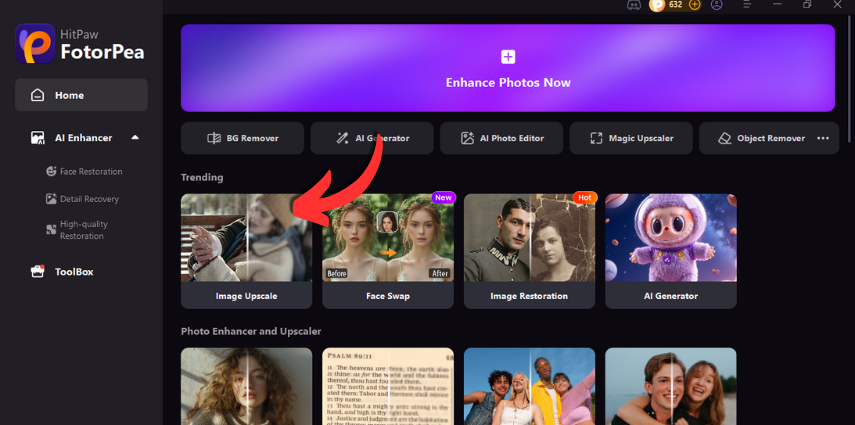Click the Object Remover eraser icon
The height and width of the screenshot is (425, 855).
(x=725, y=139)
